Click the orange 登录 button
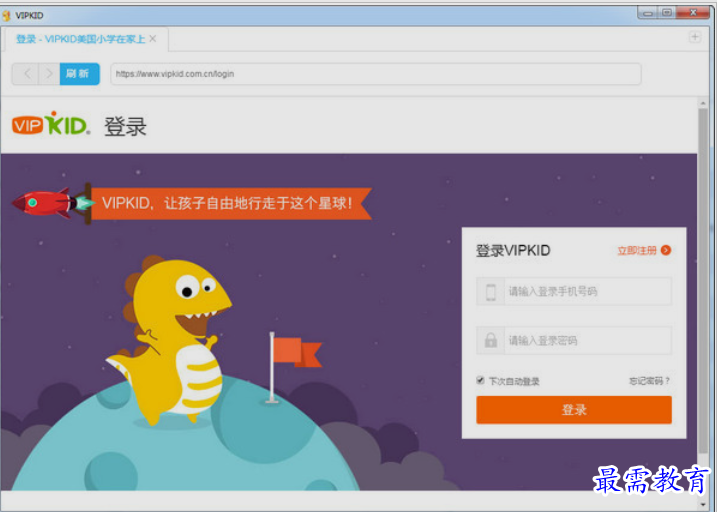Image resolution: width=717 pixels, height=512 pixels. pyautogui.click(x=574, y=410)
